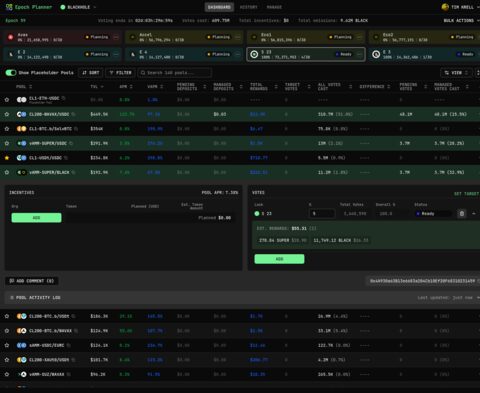This screenshot has height=393, width=480.
Task: Unstar the CL1-USDt/USDC pool
Action: pyautogui.click(x=7, y=158)
